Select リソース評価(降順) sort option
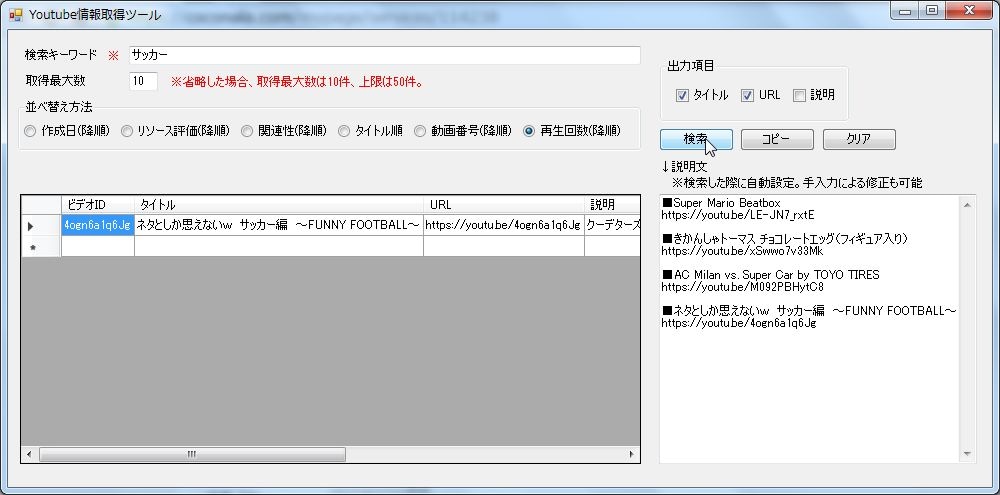1000x495 pixels. 175,131
